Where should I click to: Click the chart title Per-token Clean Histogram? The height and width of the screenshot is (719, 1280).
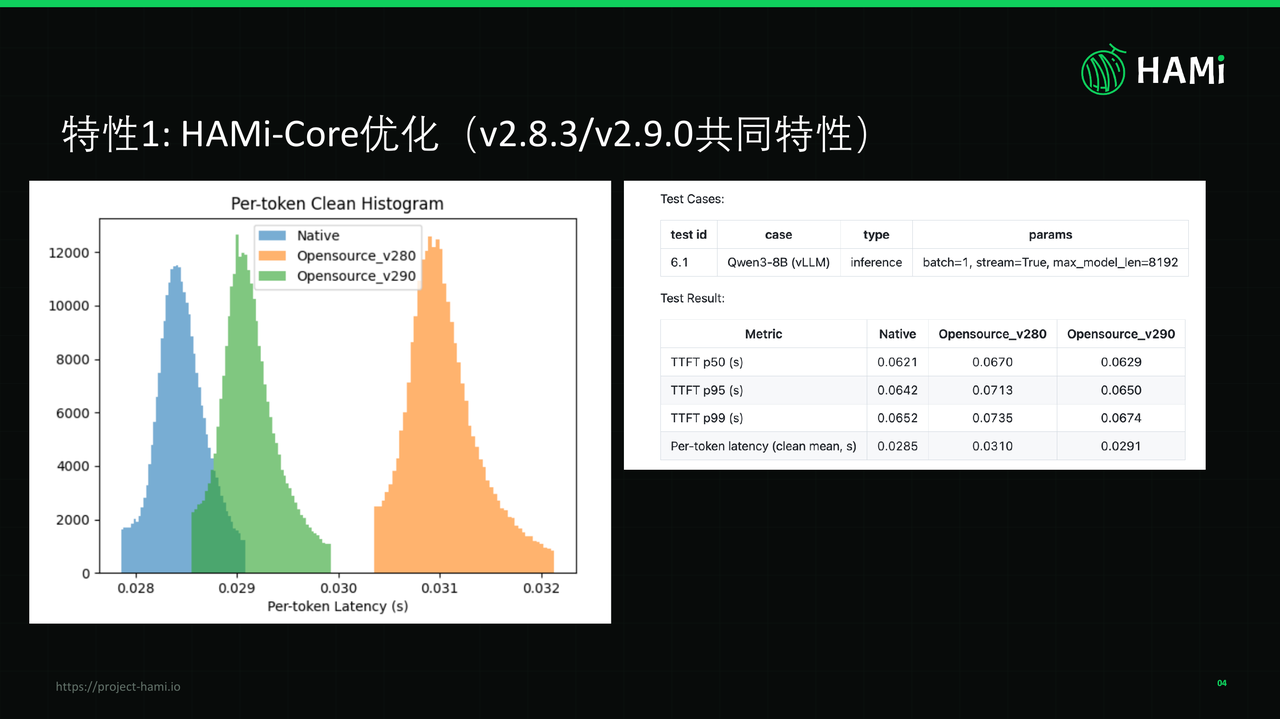click(x=337, y=203)
